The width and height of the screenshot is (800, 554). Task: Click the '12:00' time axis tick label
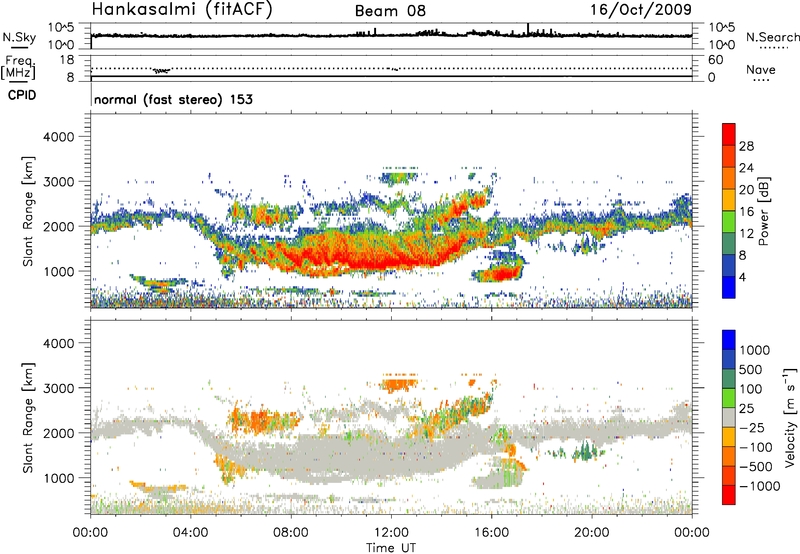[x=391, y=533]
